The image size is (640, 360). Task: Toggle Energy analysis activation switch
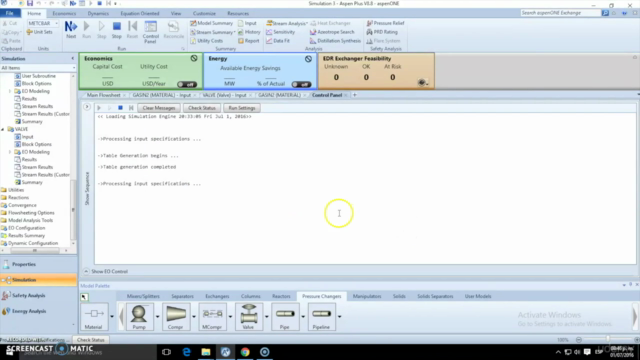coord(301,84)
